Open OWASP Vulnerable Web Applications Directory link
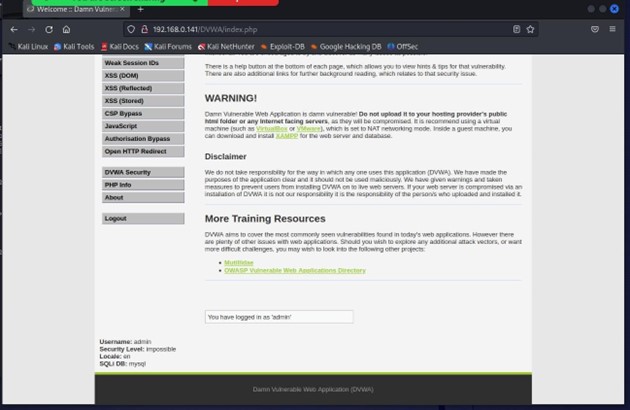 click(295, 270)
